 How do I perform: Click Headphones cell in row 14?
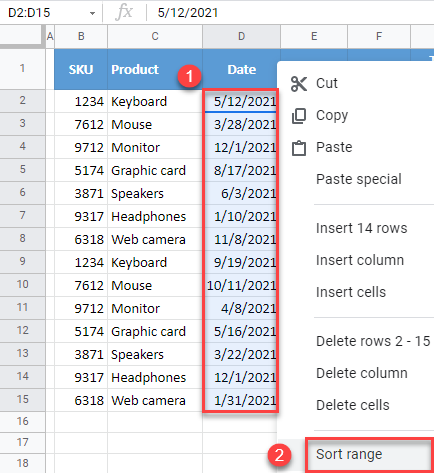(155, 377)
